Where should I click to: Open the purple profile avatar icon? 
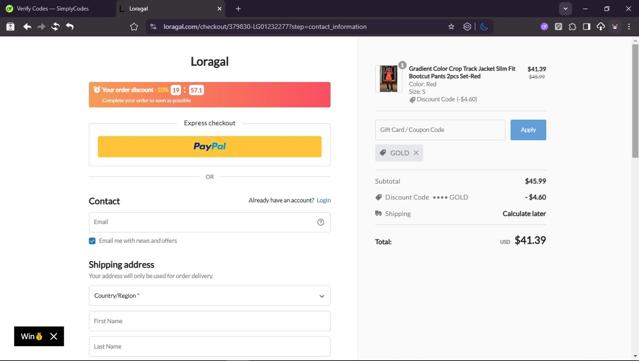tap(544, 26)
